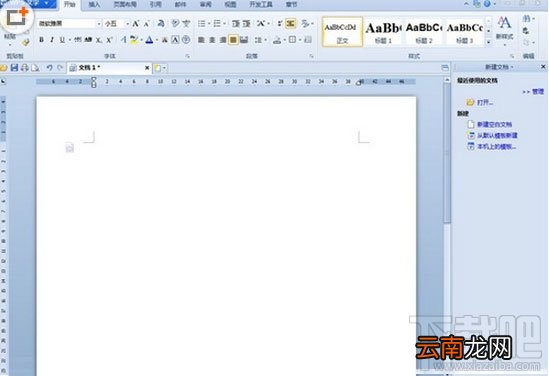The height and width of the screenshot is (376, 549).
Task: Click the Find binoculars icon
Action: click(x=526, y=18)
